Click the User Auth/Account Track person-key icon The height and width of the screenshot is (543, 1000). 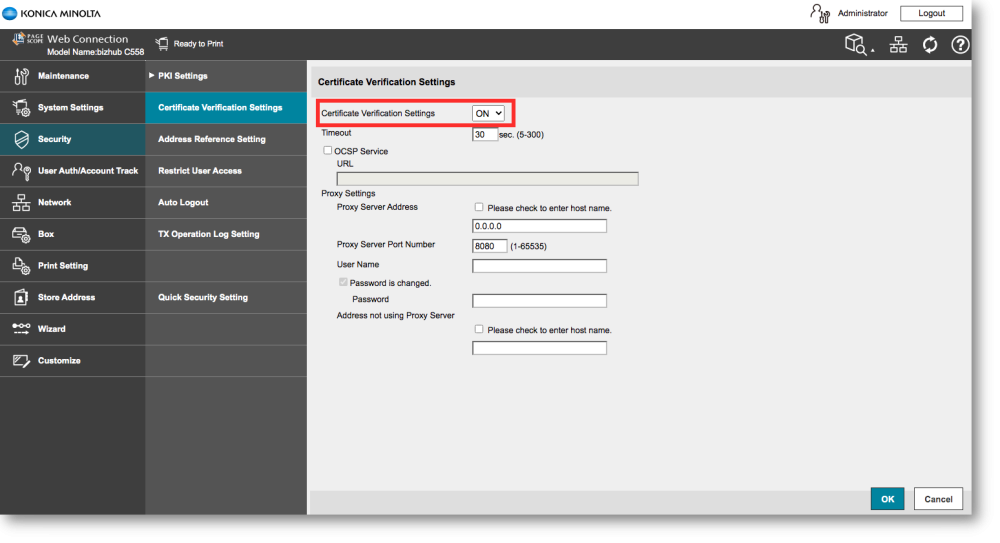pyautogui.click(x=21, y=171)
